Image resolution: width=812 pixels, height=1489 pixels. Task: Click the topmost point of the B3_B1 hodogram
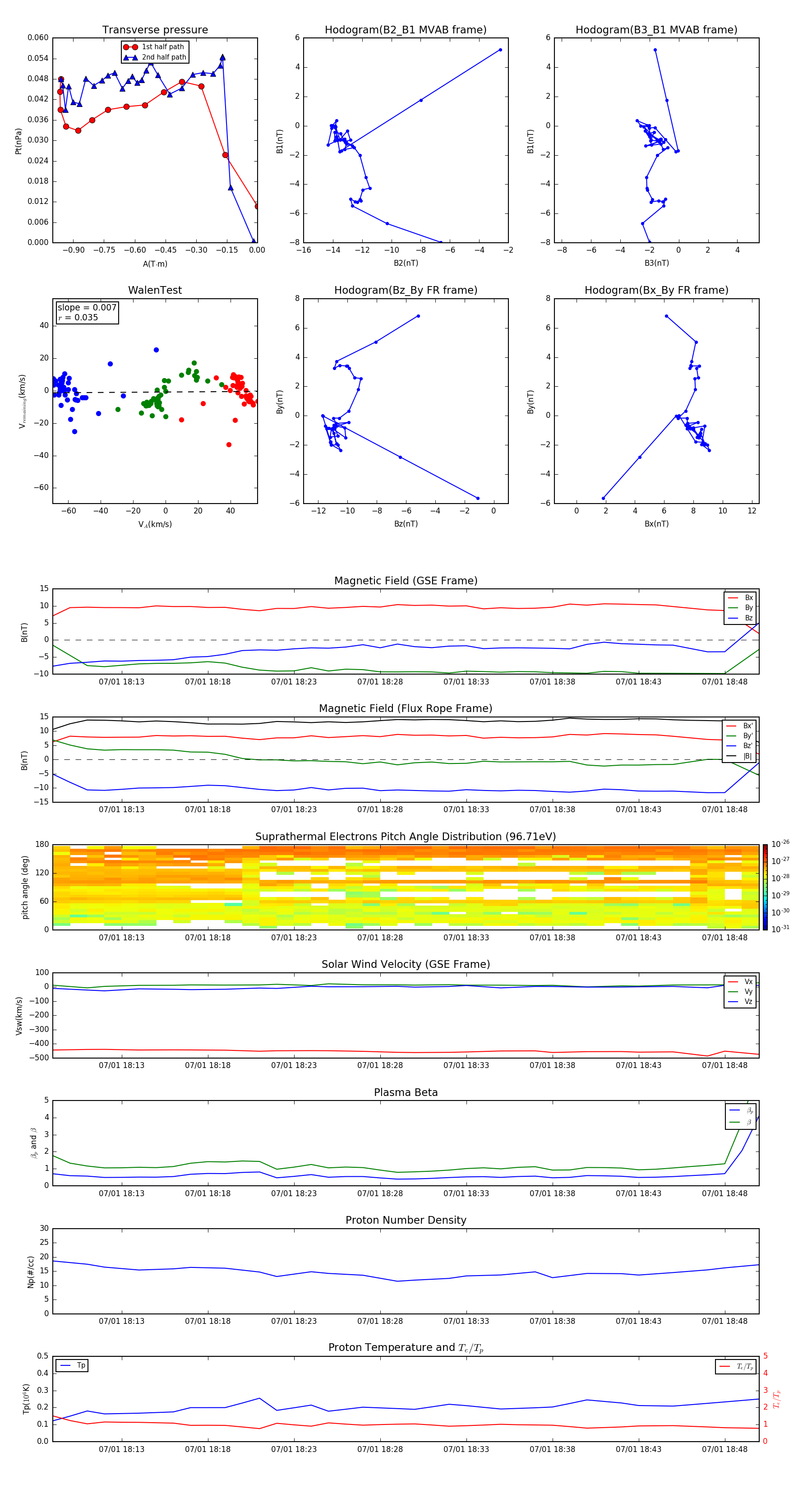pyautogui.click(x=655, y=50)
